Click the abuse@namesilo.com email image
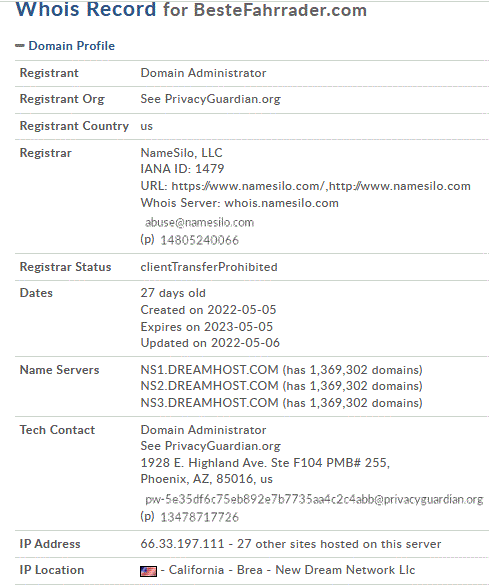489x587 pixels. 200,222
